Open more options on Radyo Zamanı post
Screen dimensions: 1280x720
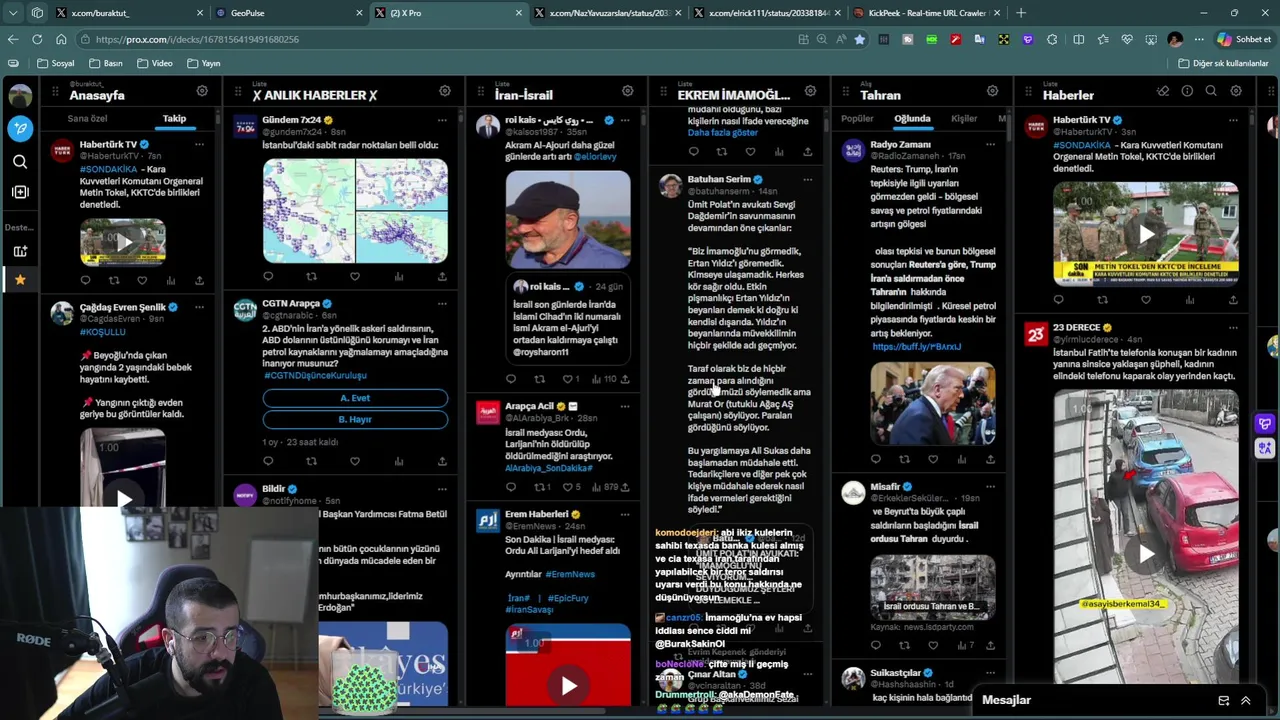pyautogui.click(x=990, y=144)
